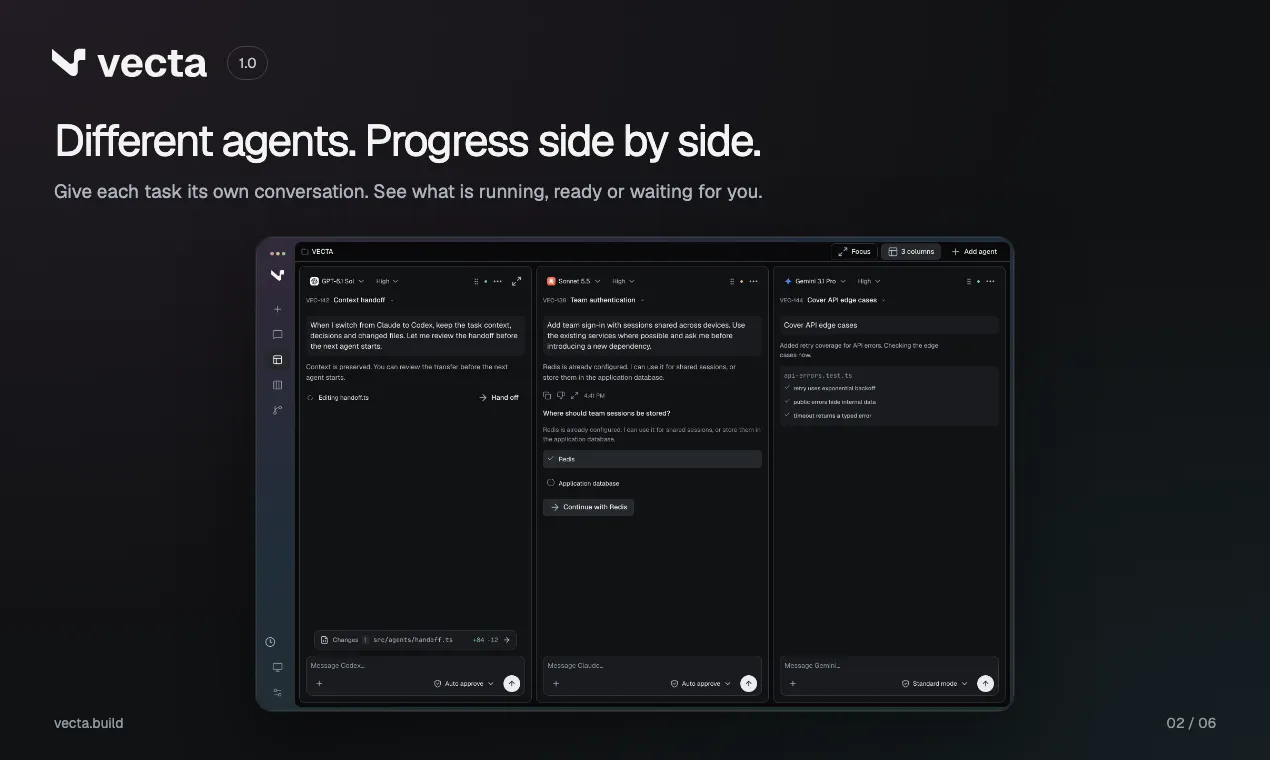Open the Auto approve dropdown in the Codex box
Screen dimensions: 1270x760
pyautogui.click(x=464, y=684)
